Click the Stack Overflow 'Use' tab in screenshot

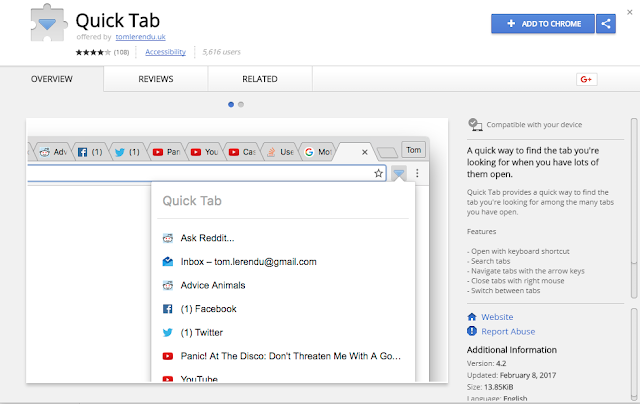(280, 152)
